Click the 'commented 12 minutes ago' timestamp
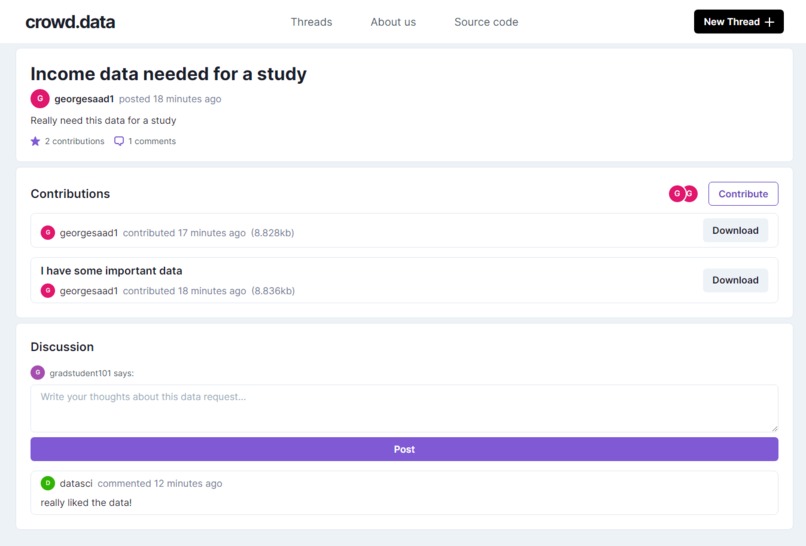The width and height of the screenshot is (806, 546). pyautogui.click(x=160, y=484)
